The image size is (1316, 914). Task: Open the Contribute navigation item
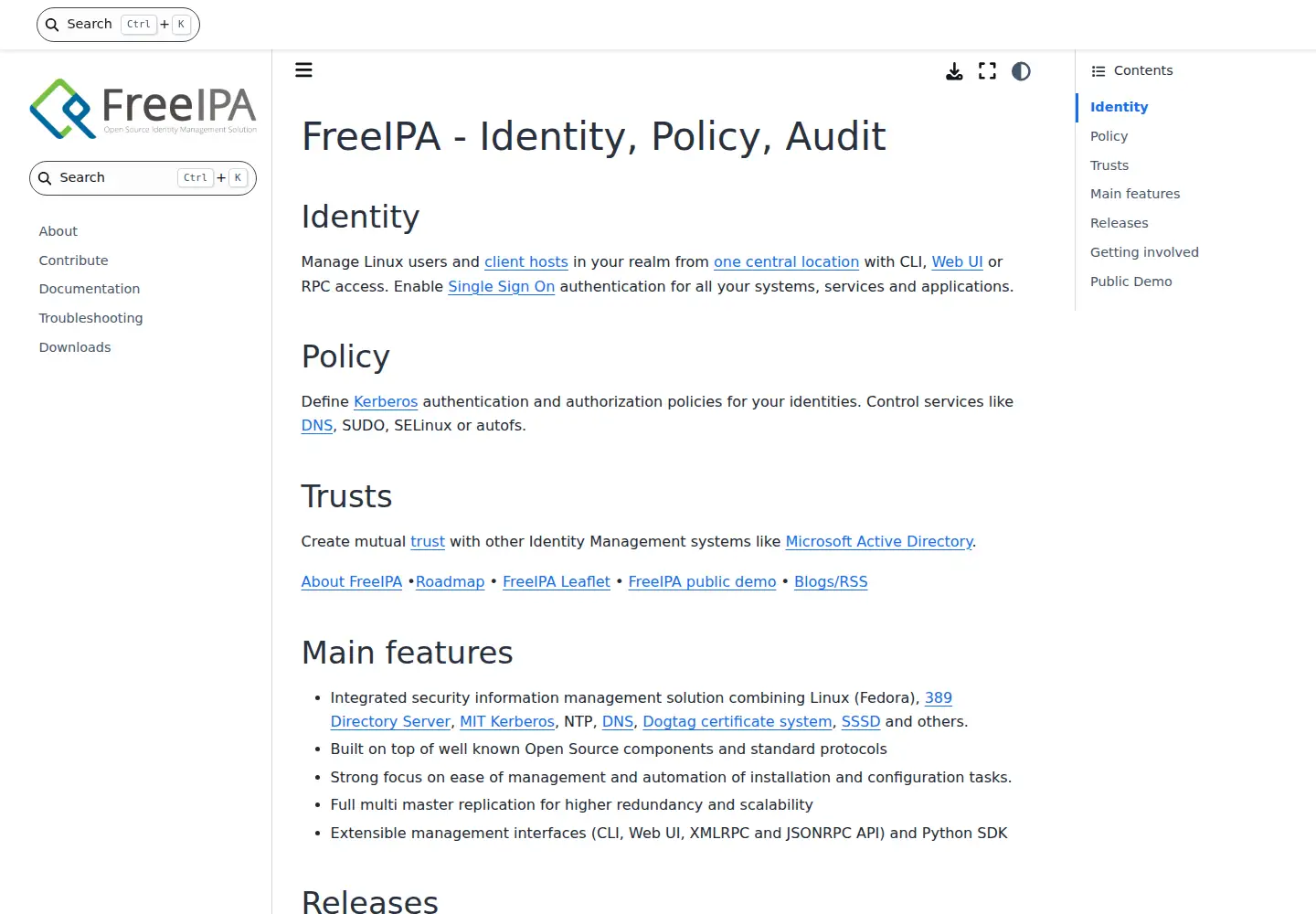point(73,260)
